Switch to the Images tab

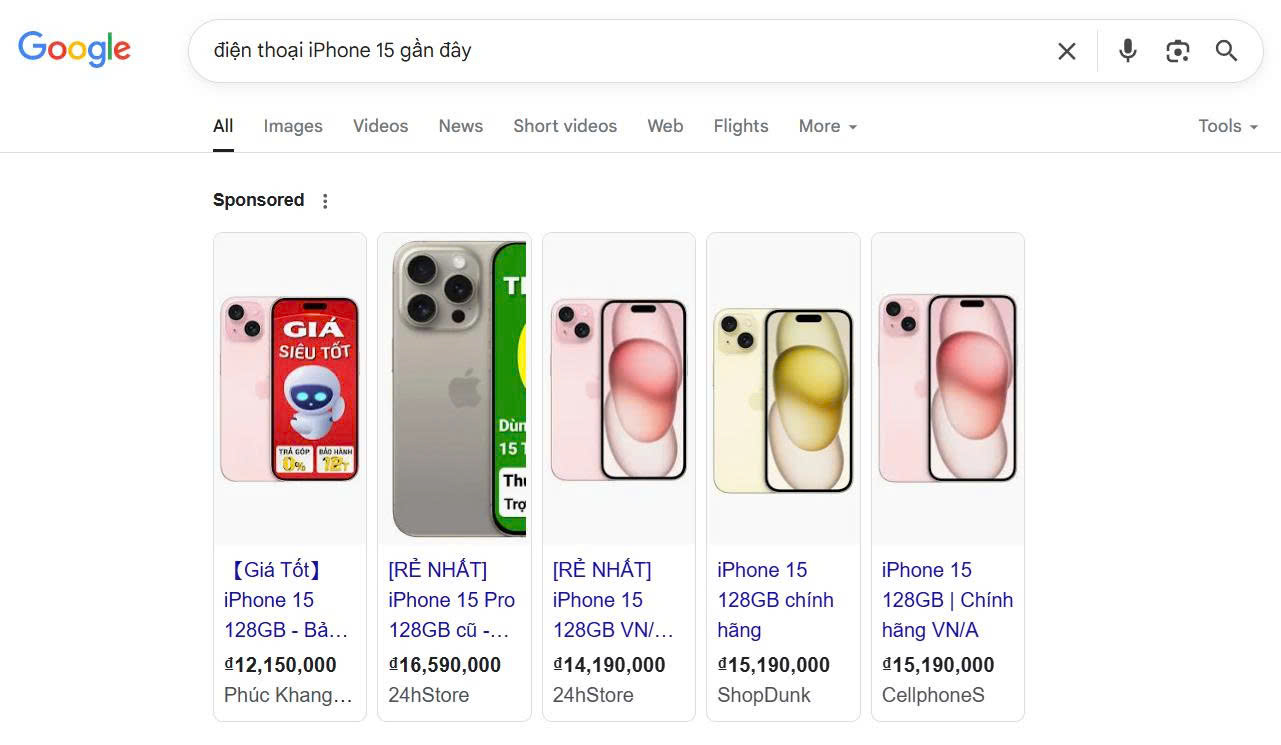pos(293,126)
